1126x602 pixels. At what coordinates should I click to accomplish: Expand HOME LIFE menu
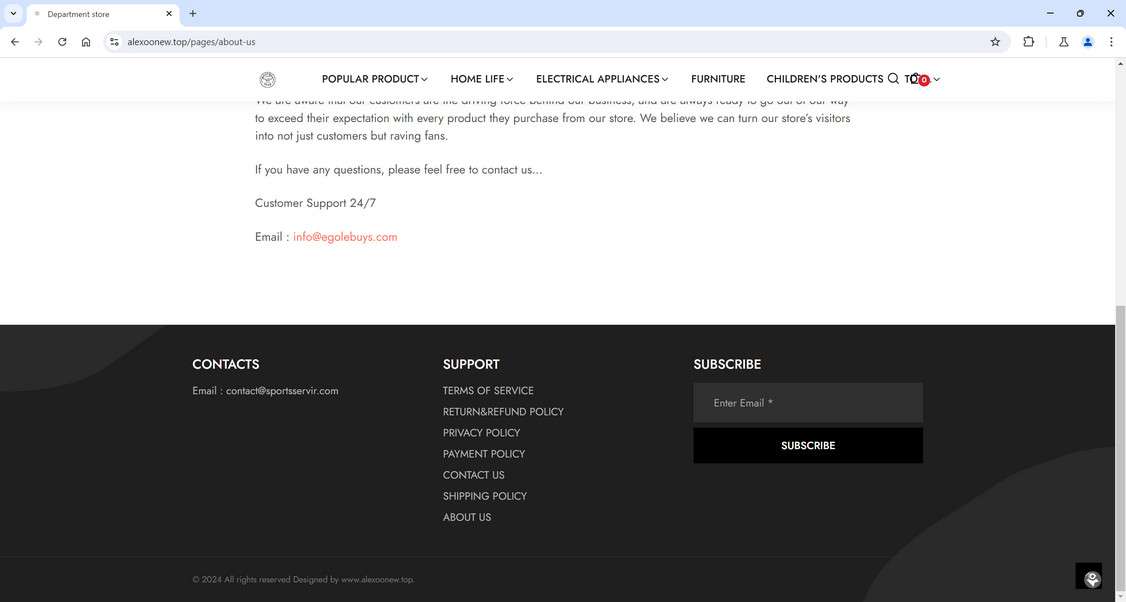click(x=481, y=79)
